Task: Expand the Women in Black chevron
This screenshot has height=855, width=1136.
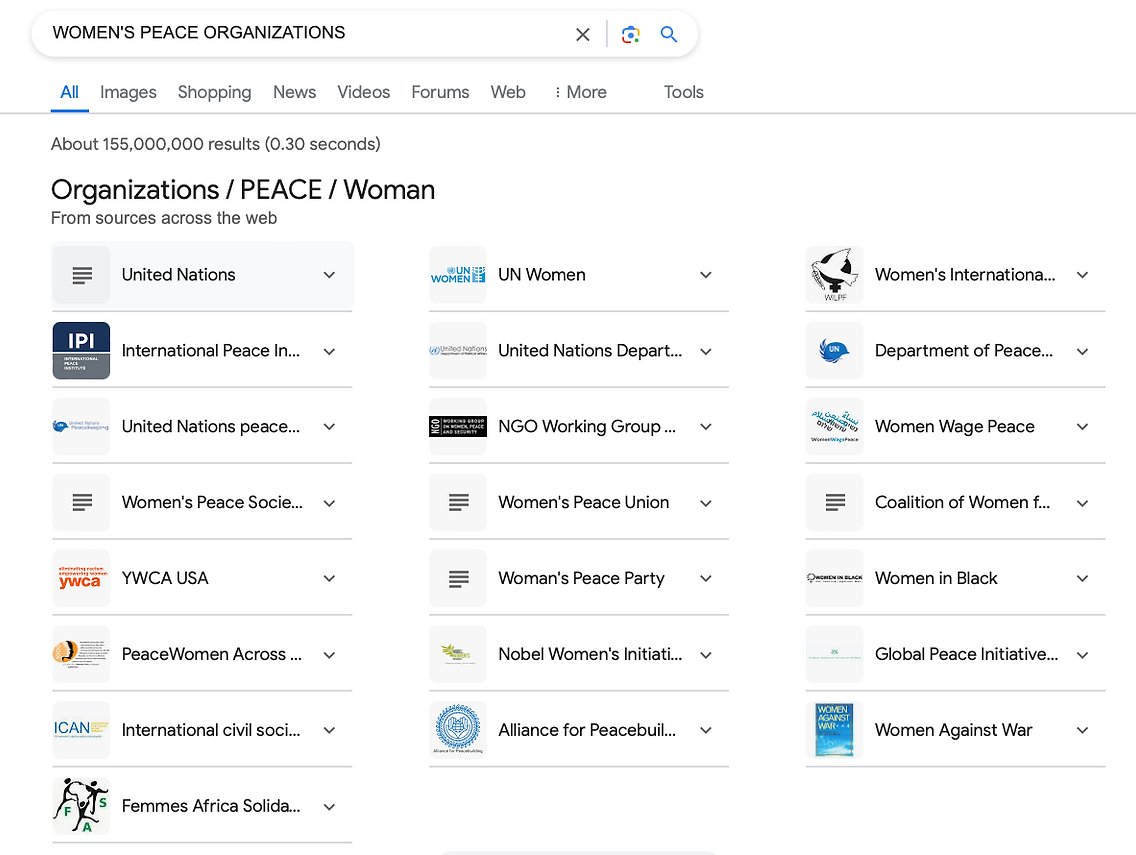Action: tap(1082, 578)
